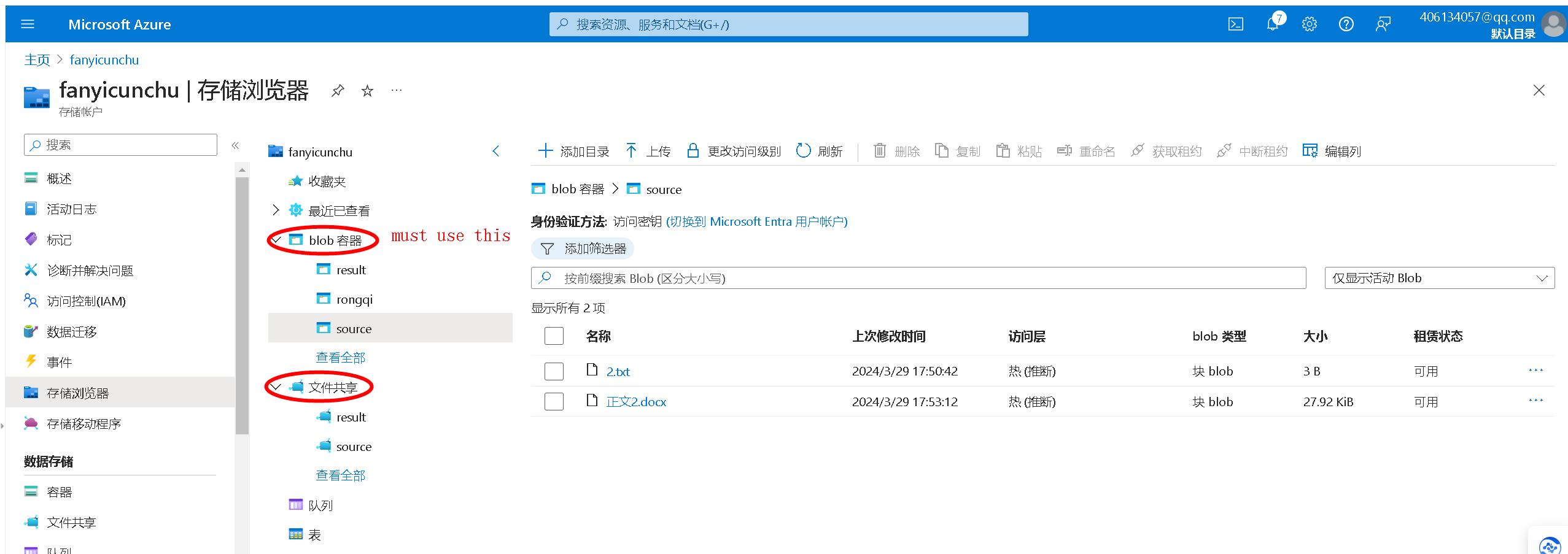Click the 删除 trash toolbar button
The height and width of the screenshot is (554, 1568).
896,151
